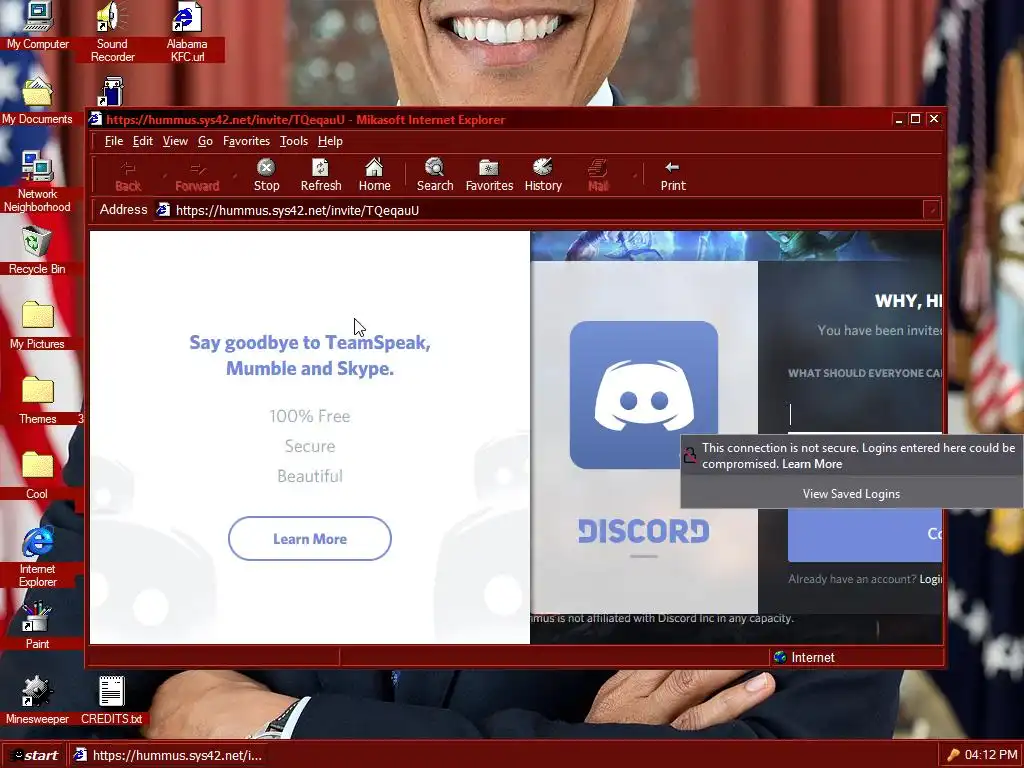Open Alabama KFC.url shortcut
This screenshot has width=1024, height=768.
point(187,31)
